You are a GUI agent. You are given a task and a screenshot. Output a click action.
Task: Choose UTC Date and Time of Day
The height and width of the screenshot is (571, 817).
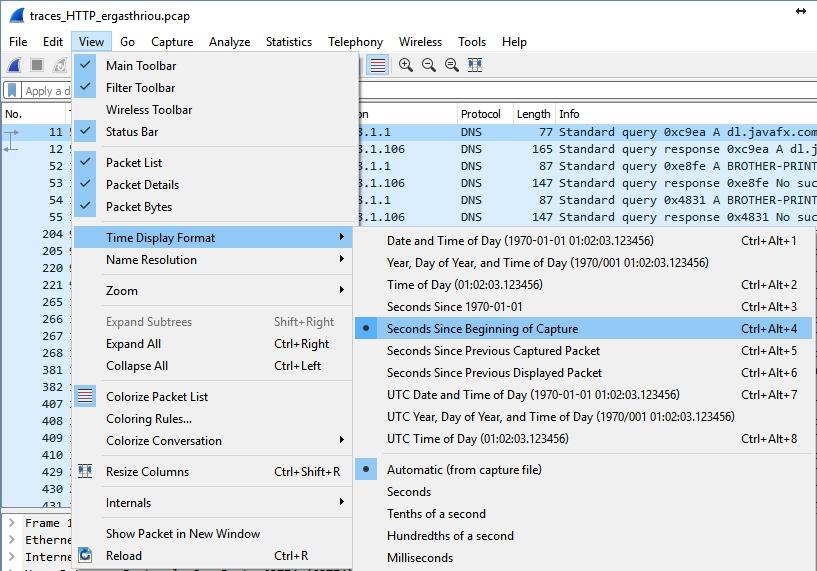pyautogui.click(x=583, y=395)
